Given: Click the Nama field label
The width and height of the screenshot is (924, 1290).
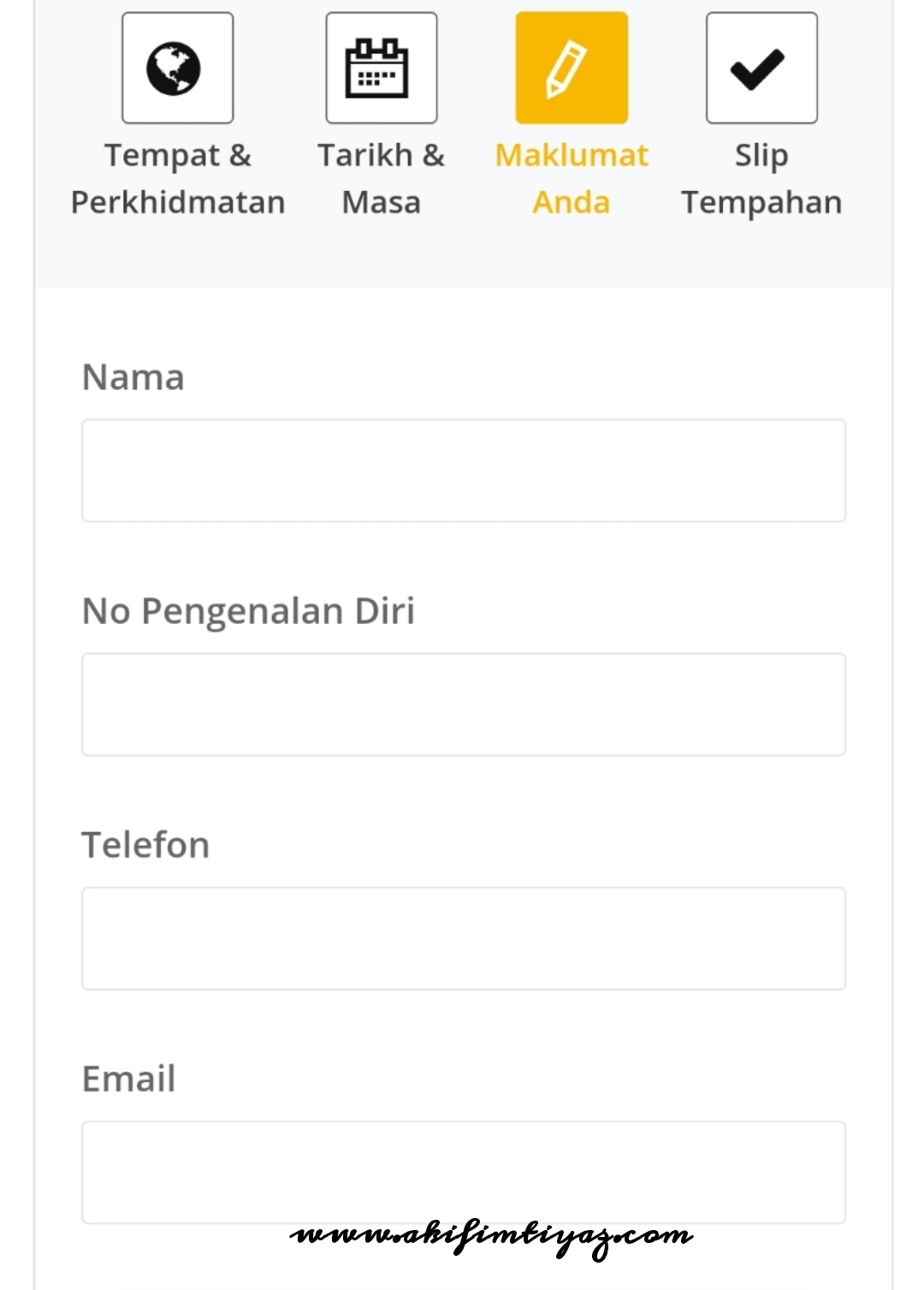Looking at the screenshot, I should (x=133, y=377).
